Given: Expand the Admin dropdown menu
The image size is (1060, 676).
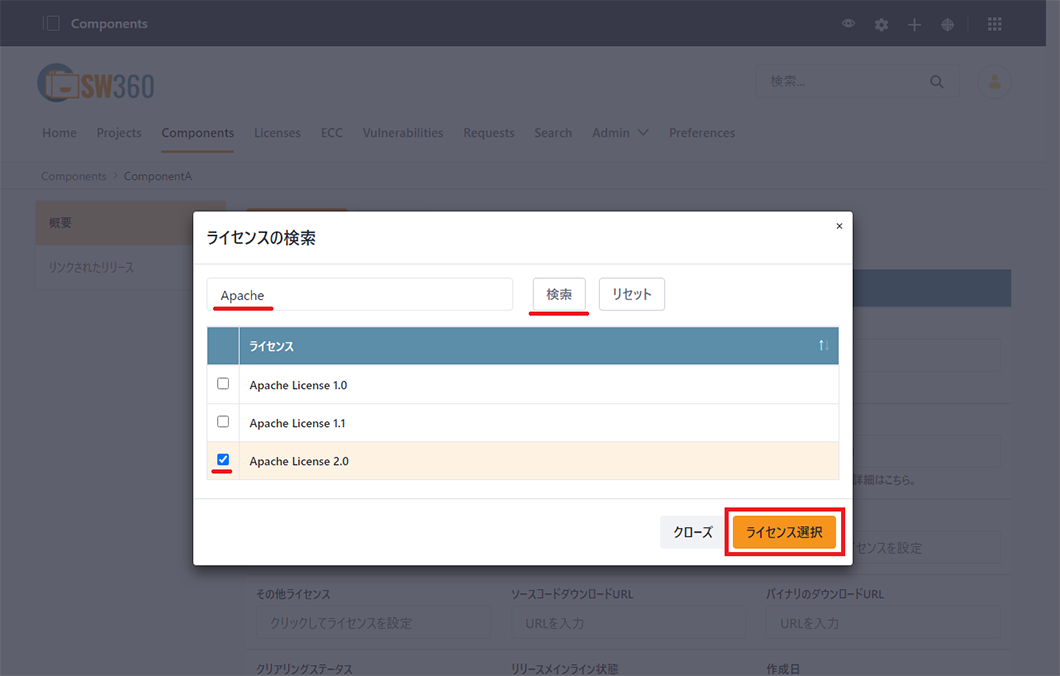Looking at the screenshot, I should click(620, 133).
